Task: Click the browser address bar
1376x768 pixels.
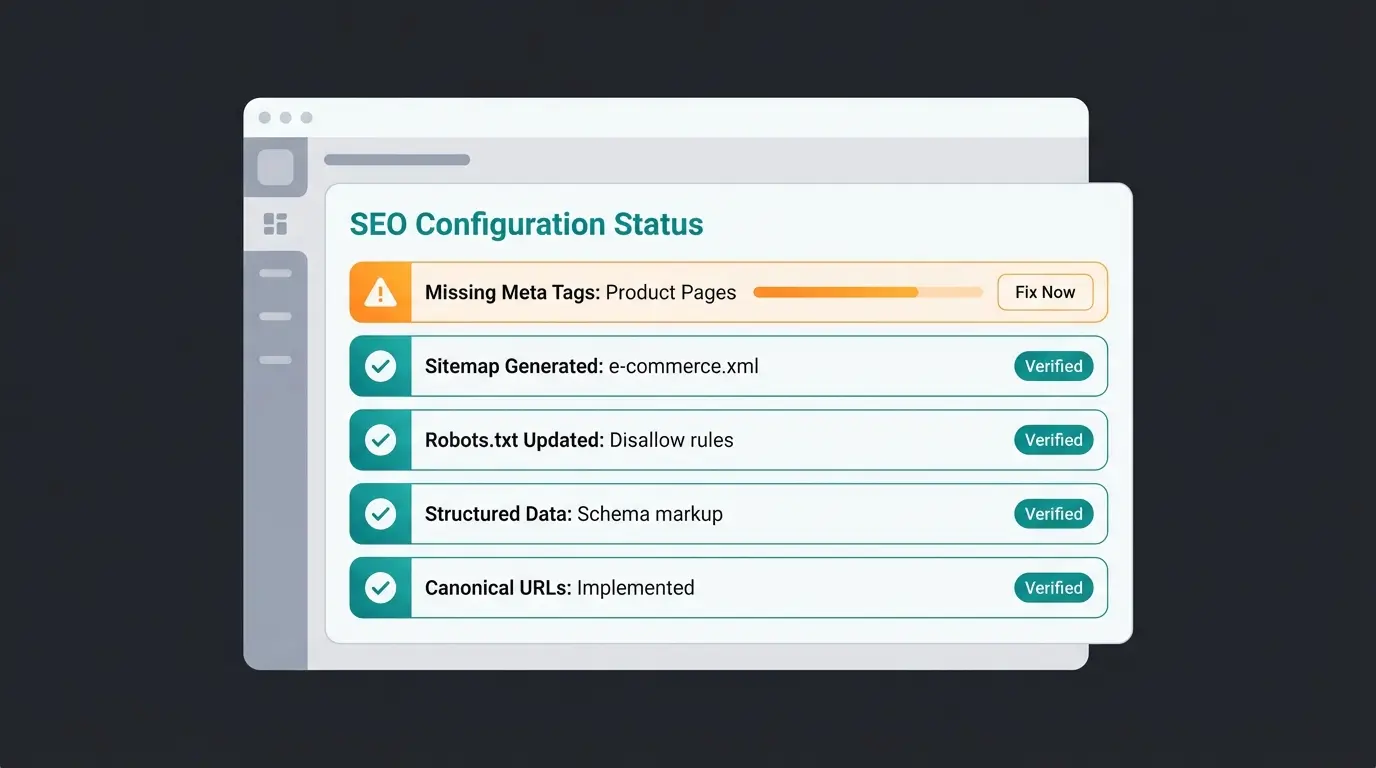Action: [397, 159]
